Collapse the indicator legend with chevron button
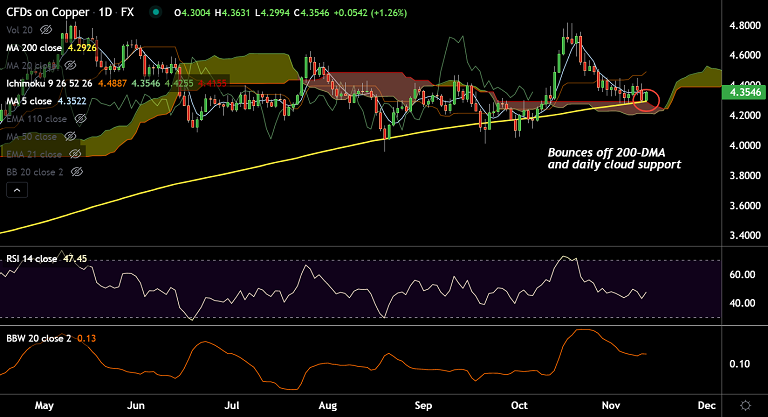This screenshot has height=417, width=768. pos(17,190)
